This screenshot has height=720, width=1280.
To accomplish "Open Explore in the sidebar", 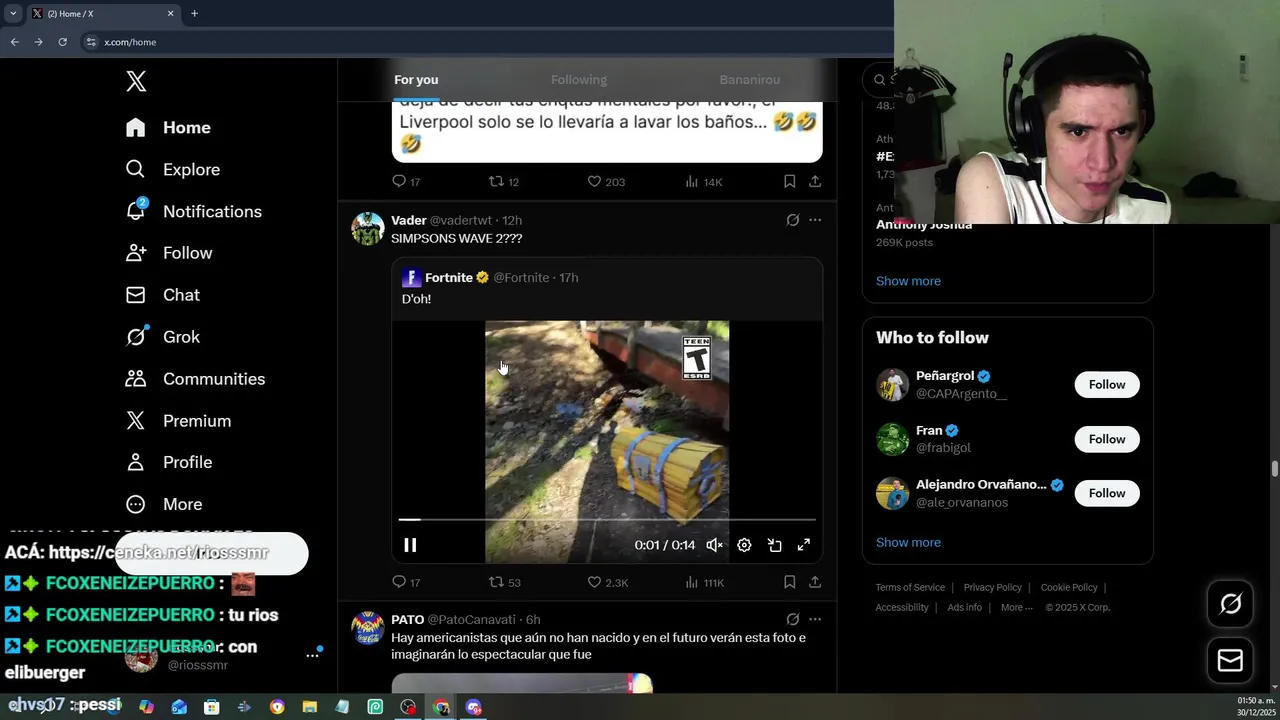I will pyautogui.click(x=173, y=170).
